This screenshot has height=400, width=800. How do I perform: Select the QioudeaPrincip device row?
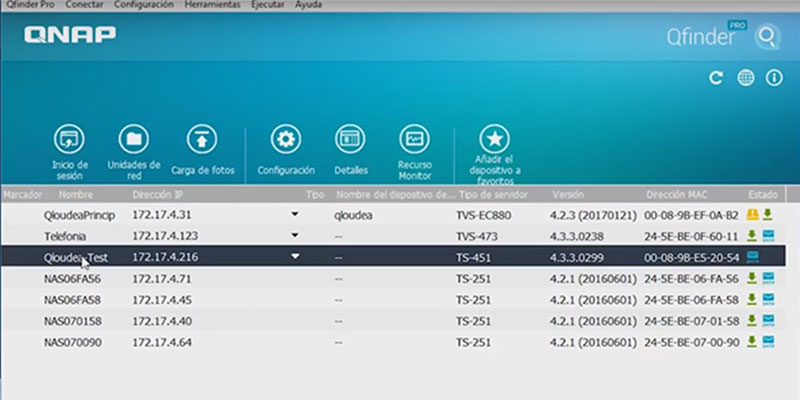click(393, 215)
